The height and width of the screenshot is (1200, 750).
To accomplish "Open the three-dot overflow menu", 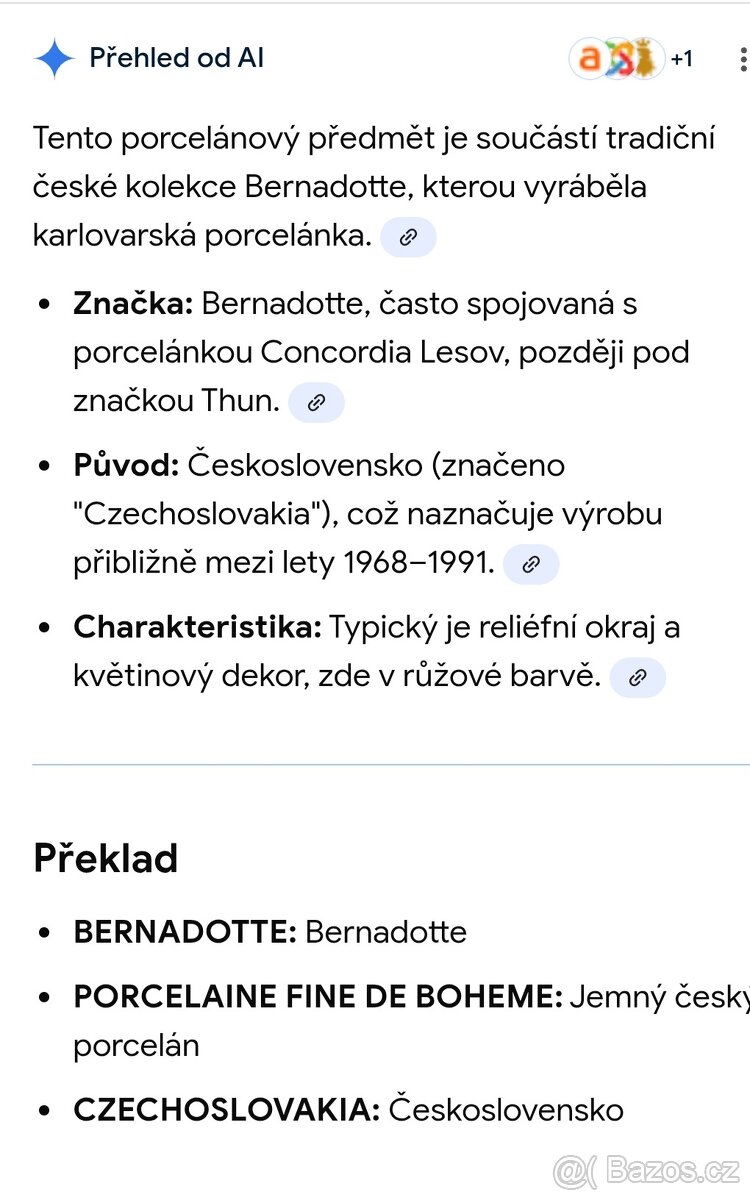I will [741, 59].
